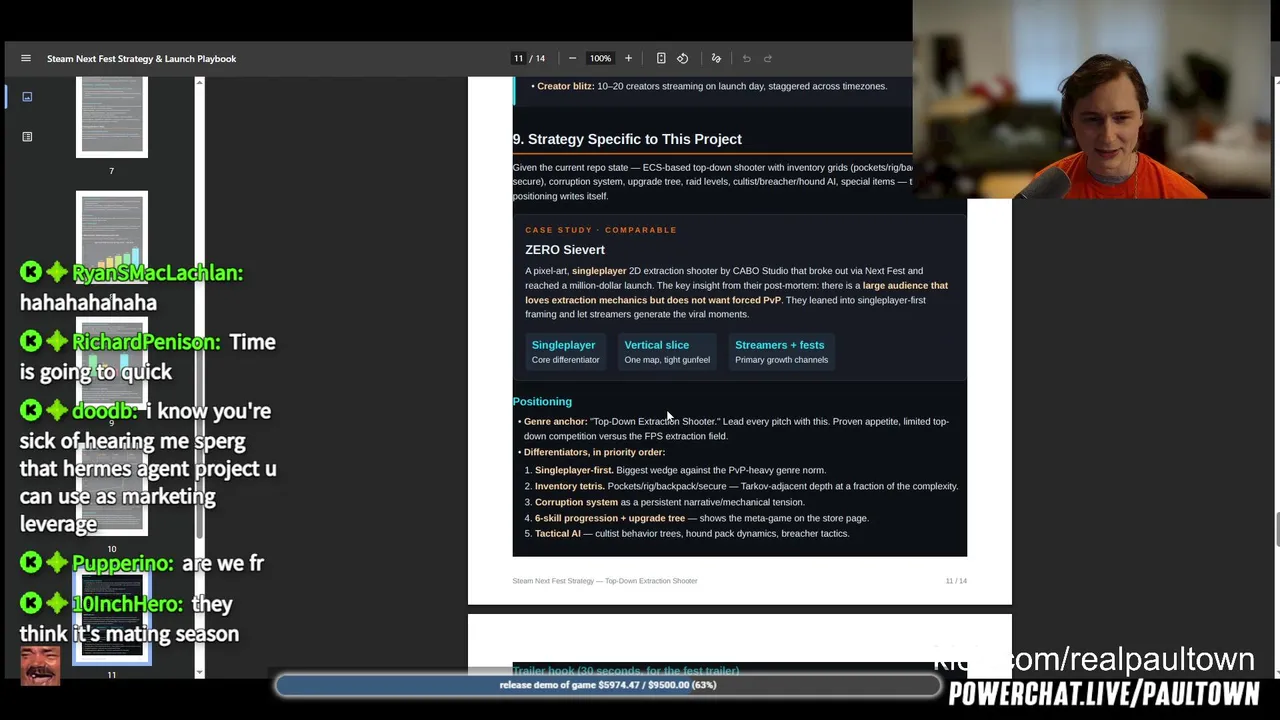Click the undo arrow in PDF toolbar

pos(746,58)
